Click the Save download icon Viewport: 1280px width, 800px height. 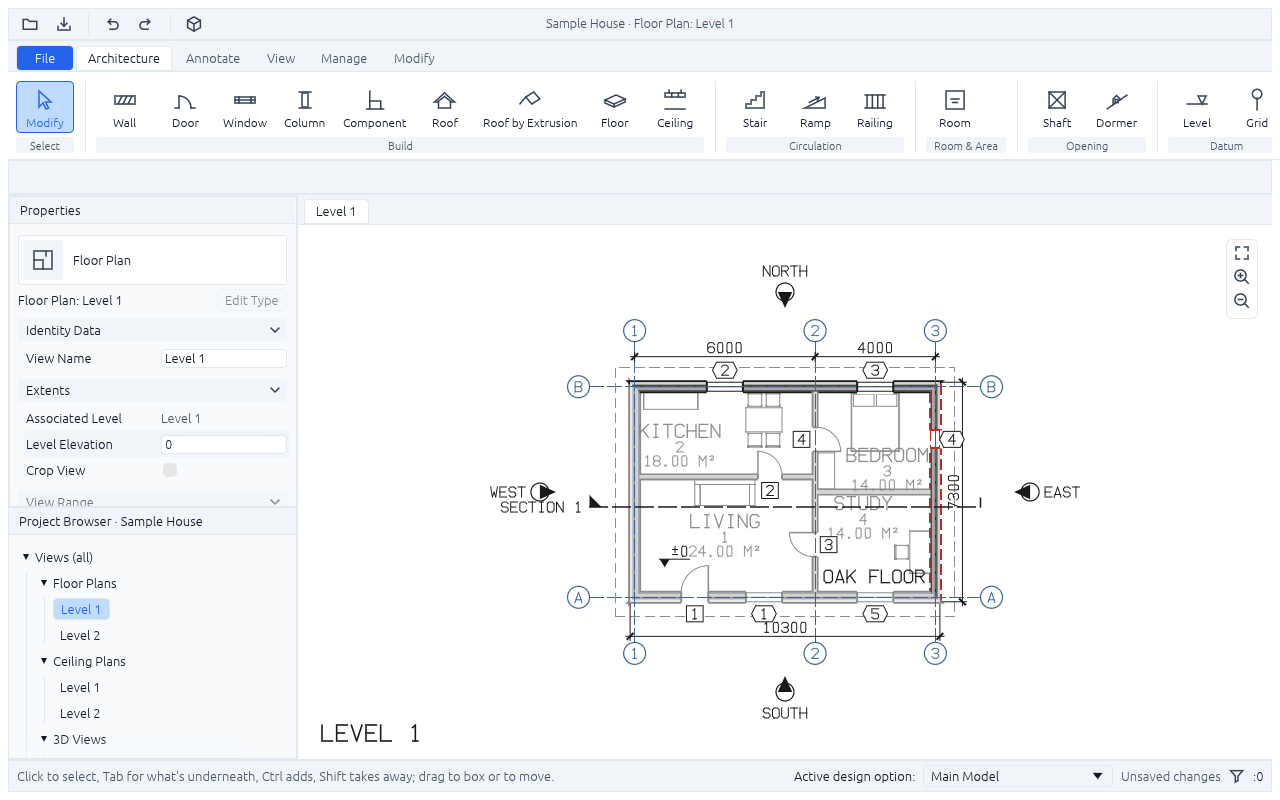[64, 24]
